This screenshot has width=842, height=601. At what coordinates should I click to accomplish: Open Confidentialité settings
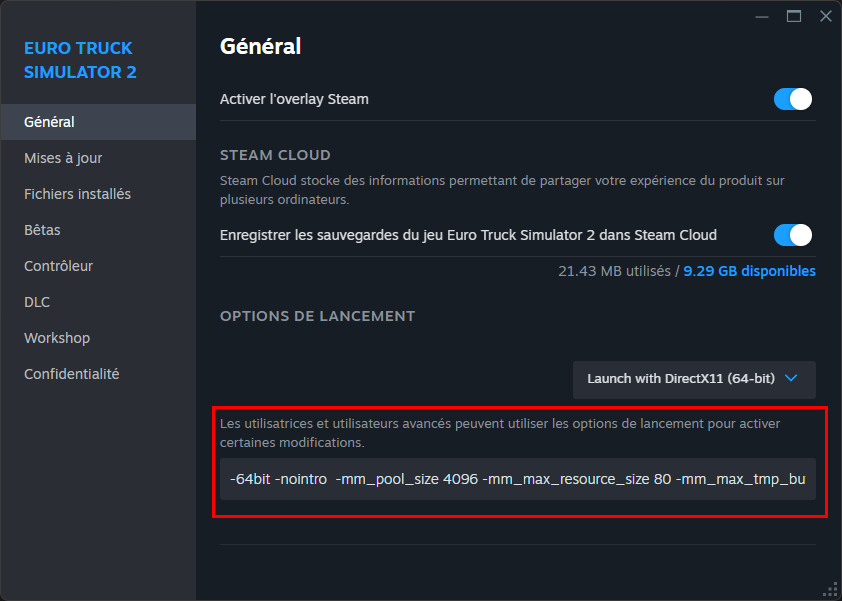(x=98, y=374)
